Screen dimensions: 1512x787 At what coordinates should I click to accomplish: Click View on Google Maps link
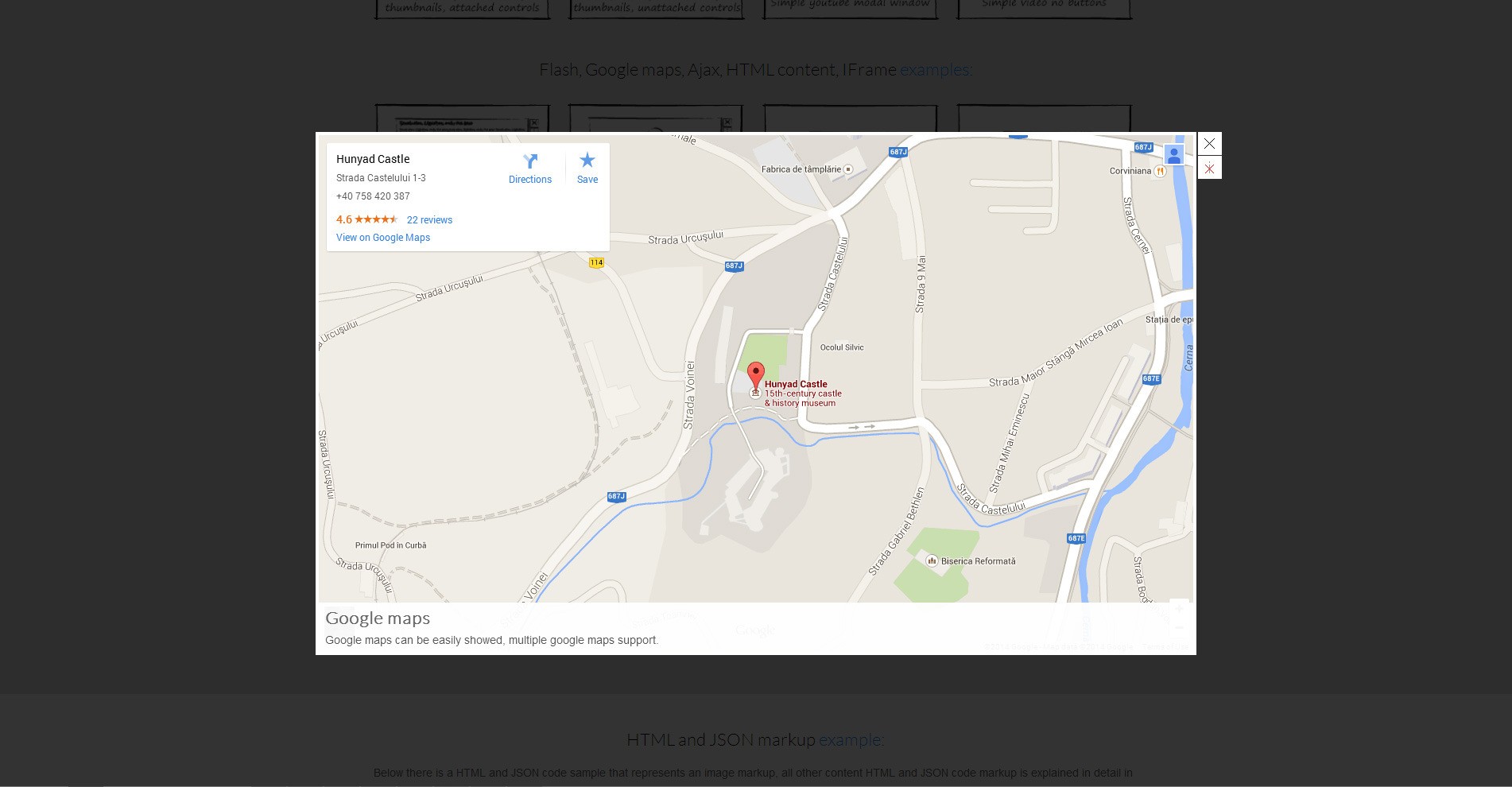383,238
